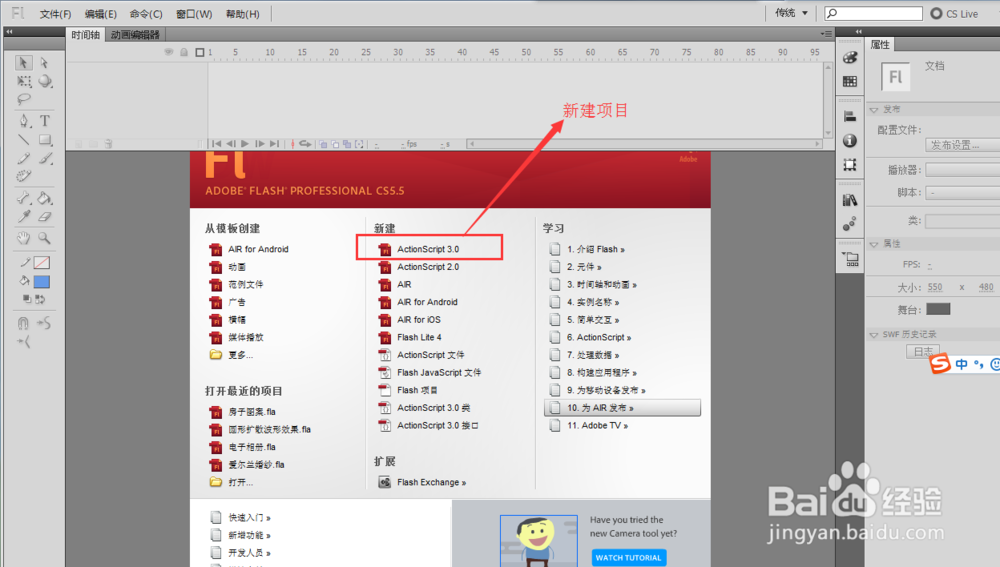Image resolution: width=1000 pixels, height=567 pixels.
Task: Select the Deco tool
Action: [24, 176]
